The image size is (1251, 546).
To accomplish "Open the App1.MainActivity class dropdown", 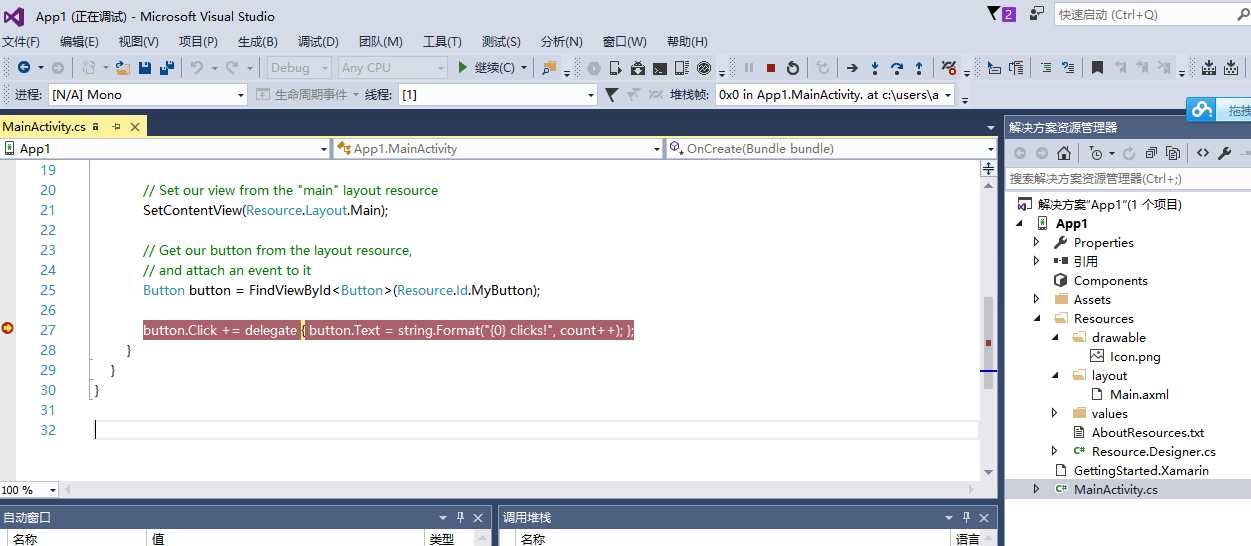I will click(x=497, y=148).
